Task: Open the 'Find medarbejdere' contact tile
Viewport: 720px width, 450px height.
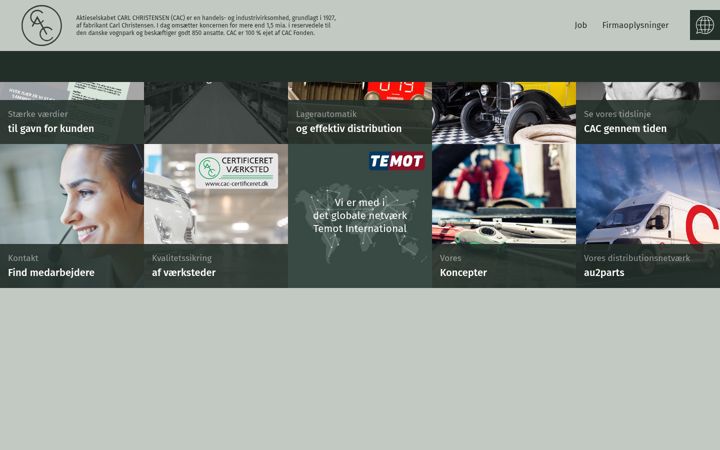Action: click(72, 266)
